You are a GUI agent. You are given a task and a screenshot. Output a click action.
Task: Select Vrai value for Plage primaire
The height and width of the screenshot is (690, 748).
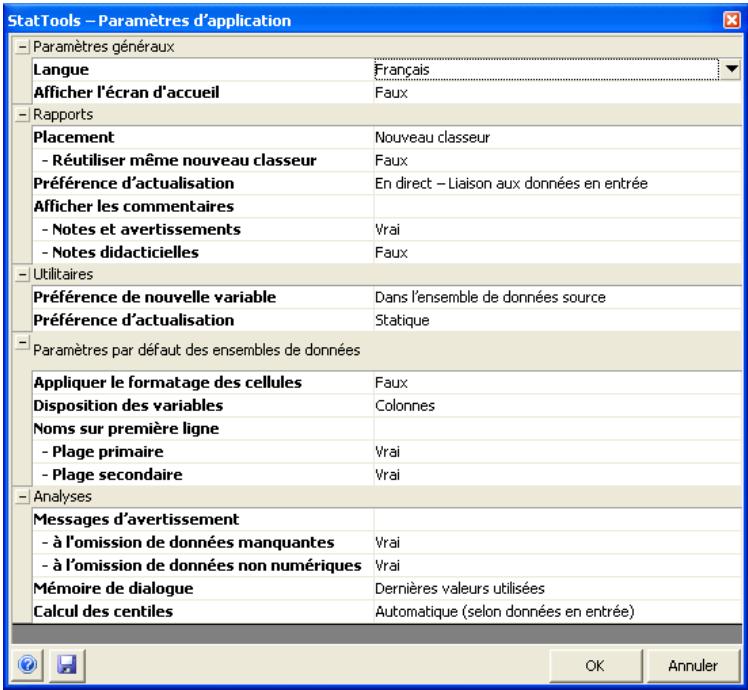[x=557, y=452]
